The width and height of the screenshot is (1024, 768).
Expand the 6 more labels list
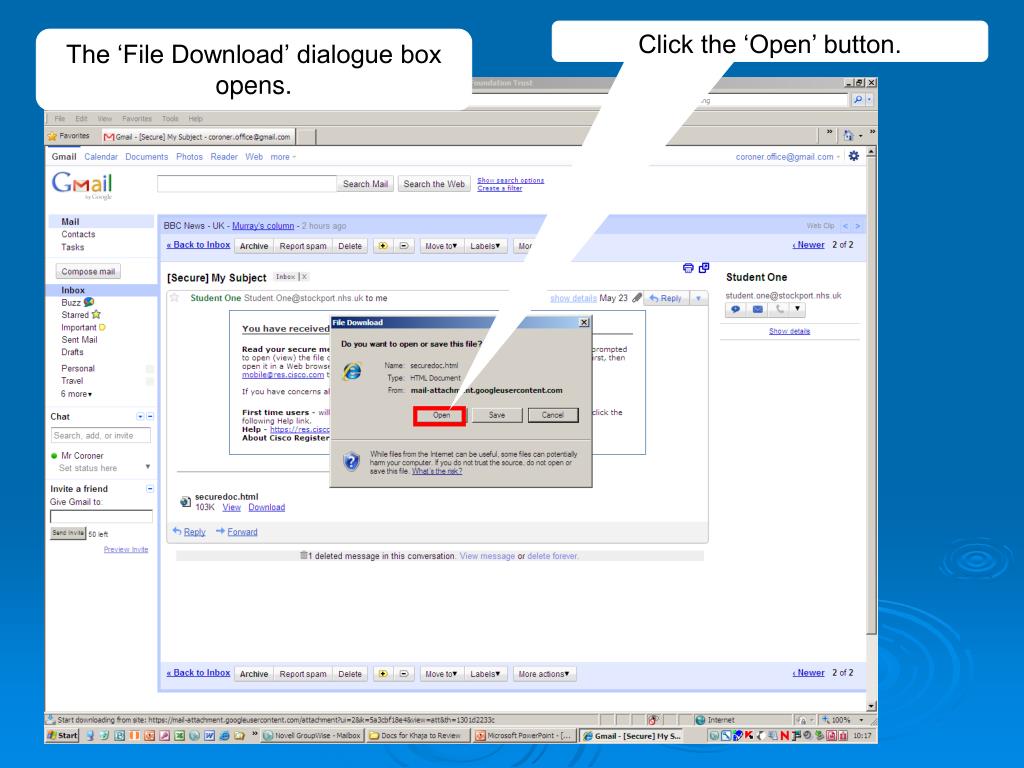pos(76,394)
